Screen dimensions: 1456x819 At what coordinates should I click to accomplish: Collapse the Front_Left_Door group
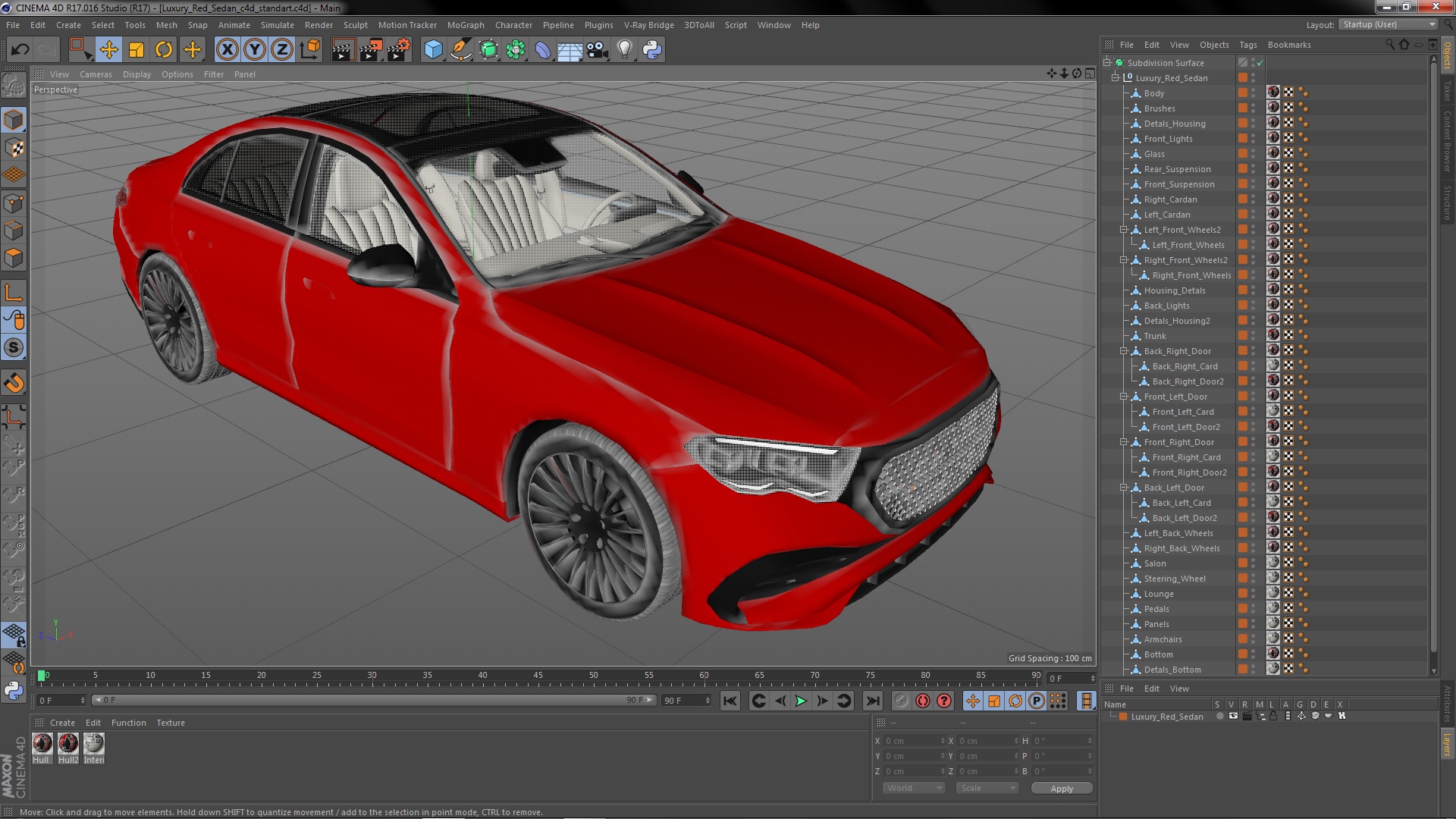tap(1124, 397)
